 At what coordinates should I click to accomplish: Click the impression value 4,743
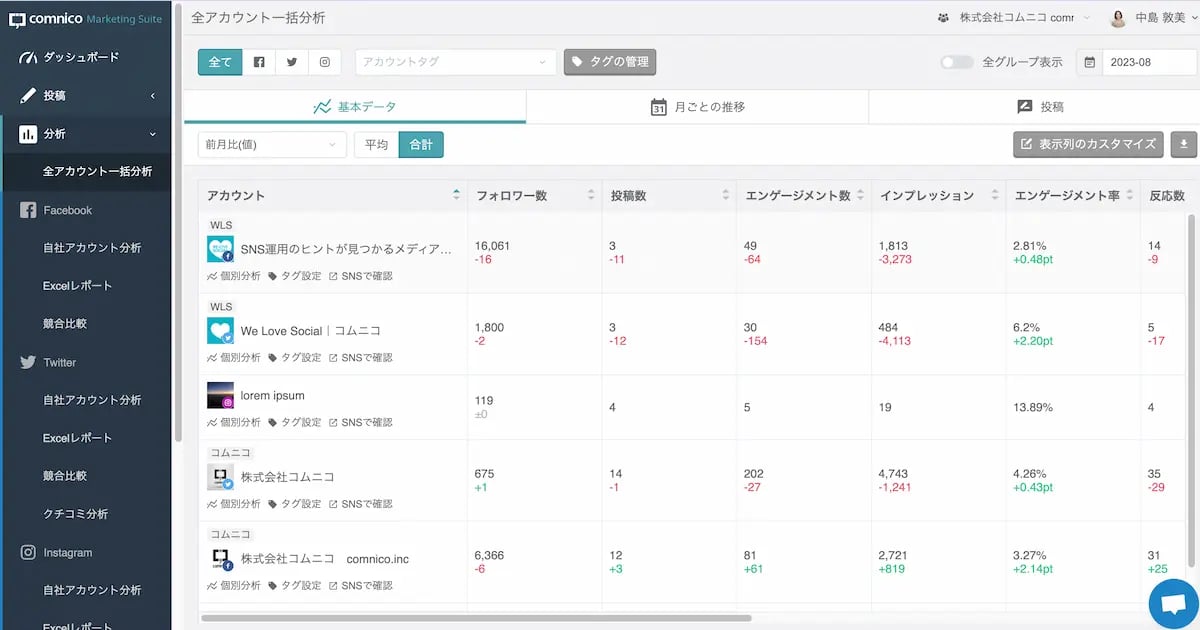(894, 474)
